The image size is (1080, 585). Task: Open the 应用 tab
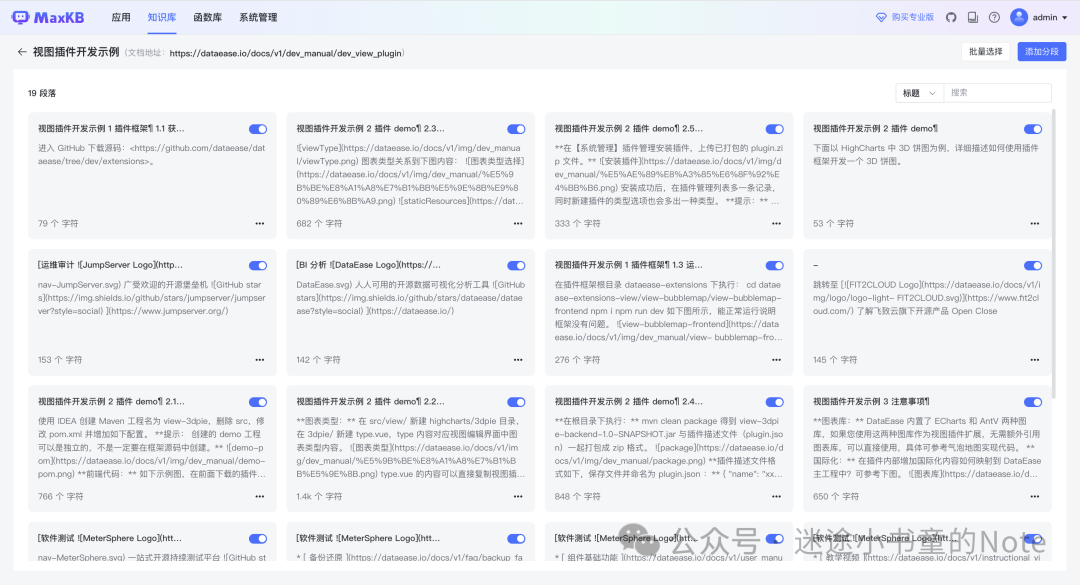(x=121, y=17)
